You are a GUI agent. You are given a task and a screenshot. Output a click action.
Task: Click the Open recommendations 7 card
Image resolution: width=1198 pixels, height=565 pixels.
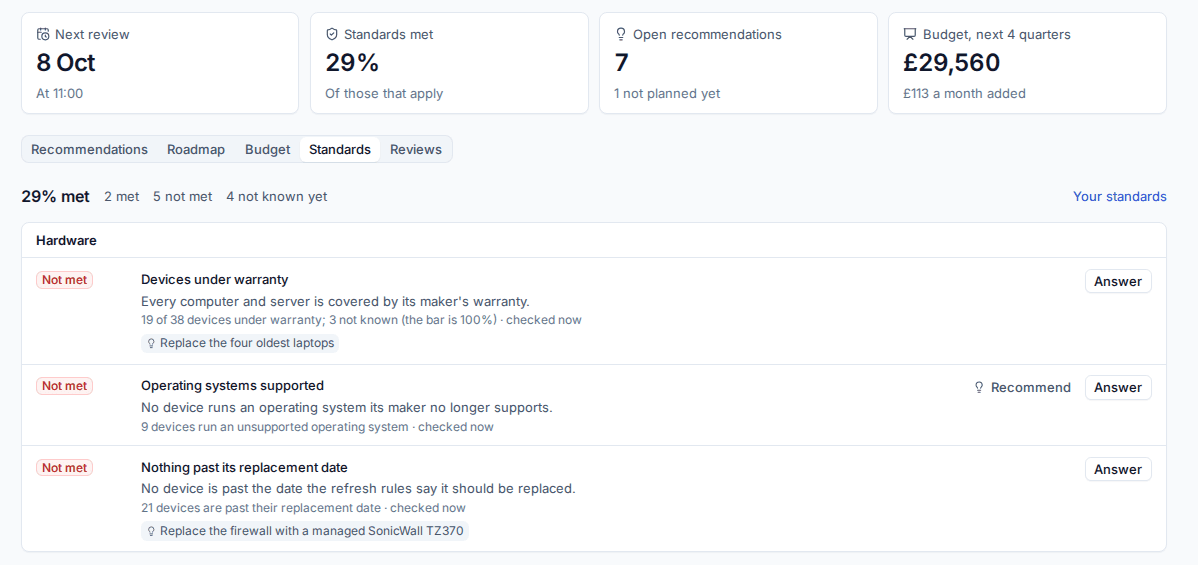coord(738,63)
